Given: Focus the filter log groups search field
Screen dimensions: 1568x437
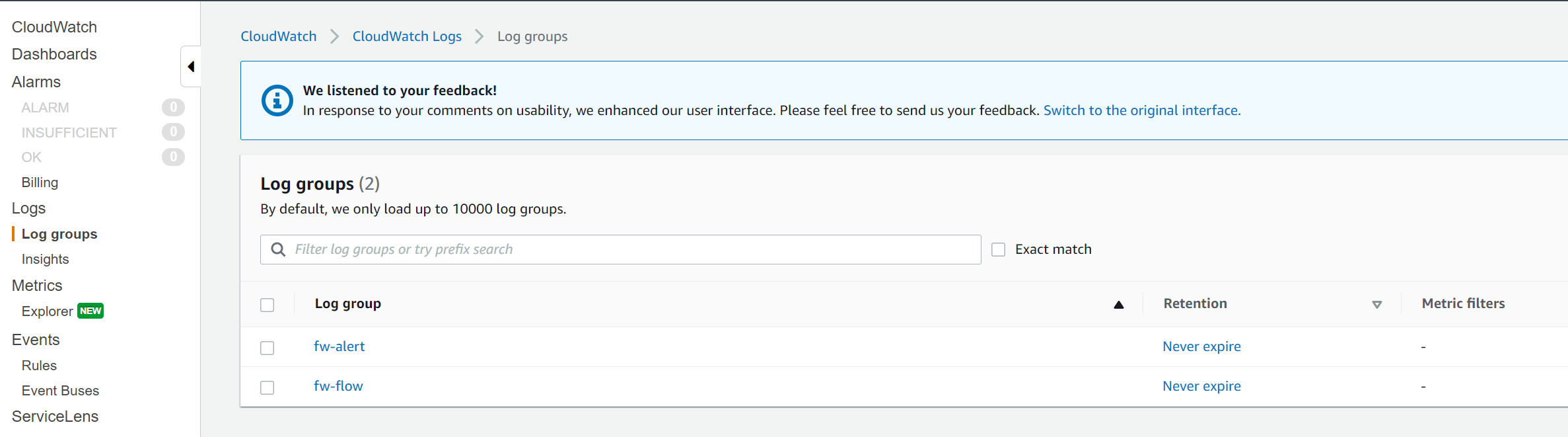Looking at the screenshot, I should [x=620, y=249].
